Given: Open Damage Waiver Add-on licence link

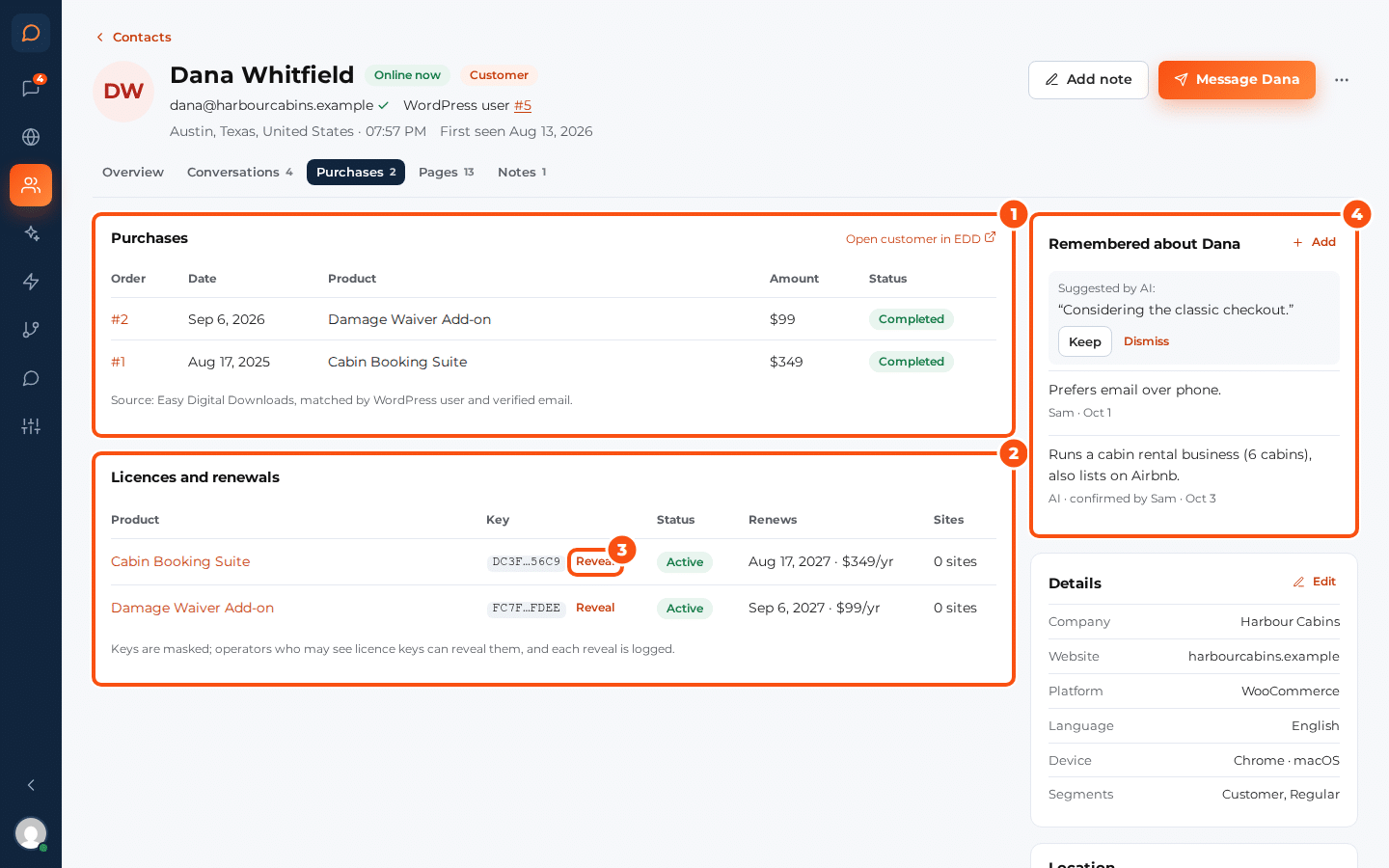Looking at the screenshot, I should (x=193, y=608).
